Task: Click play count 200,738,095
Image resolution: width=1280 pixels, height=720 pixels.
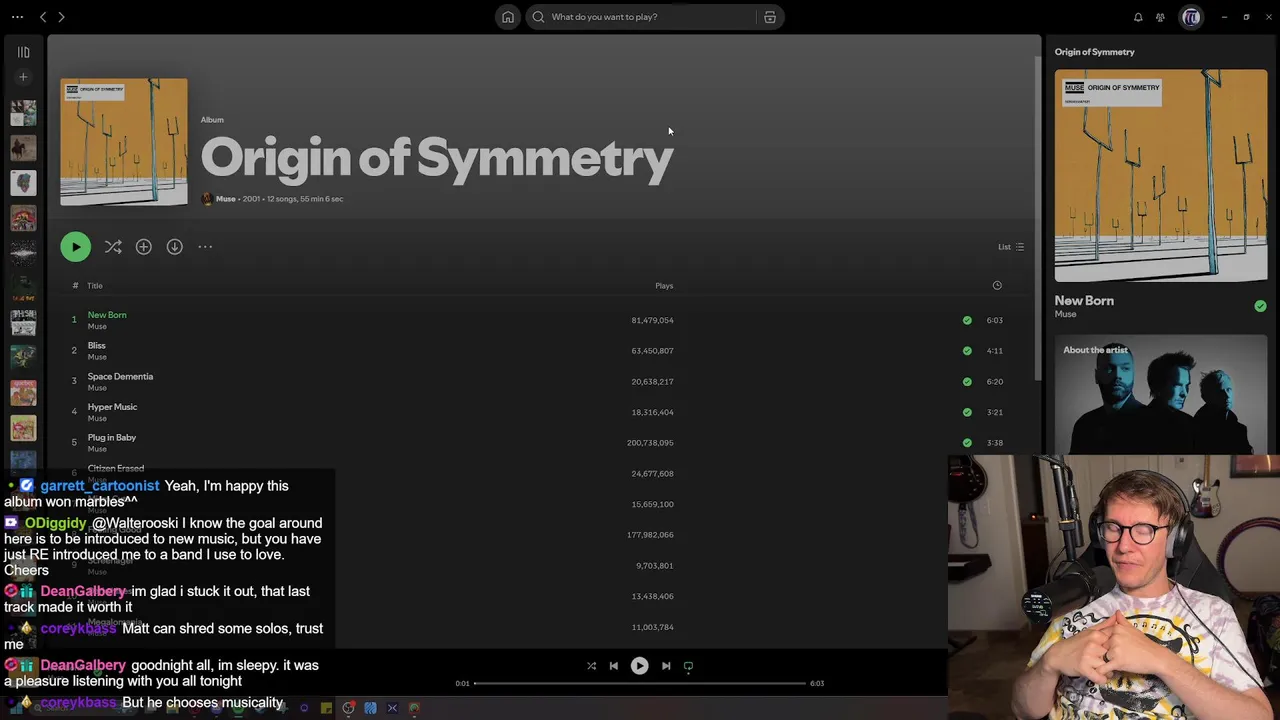Action: (x=650, y=443)
